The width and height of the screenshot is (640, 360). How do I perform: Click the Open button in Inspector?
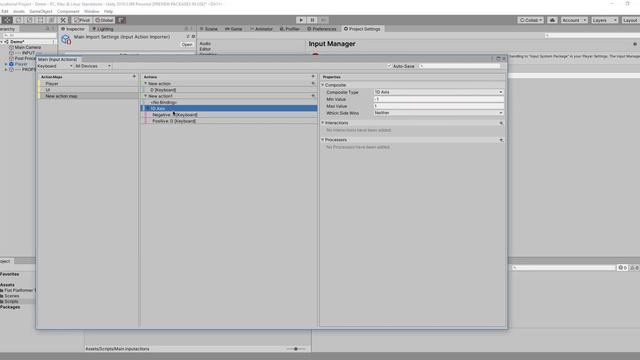click(187, 44)
